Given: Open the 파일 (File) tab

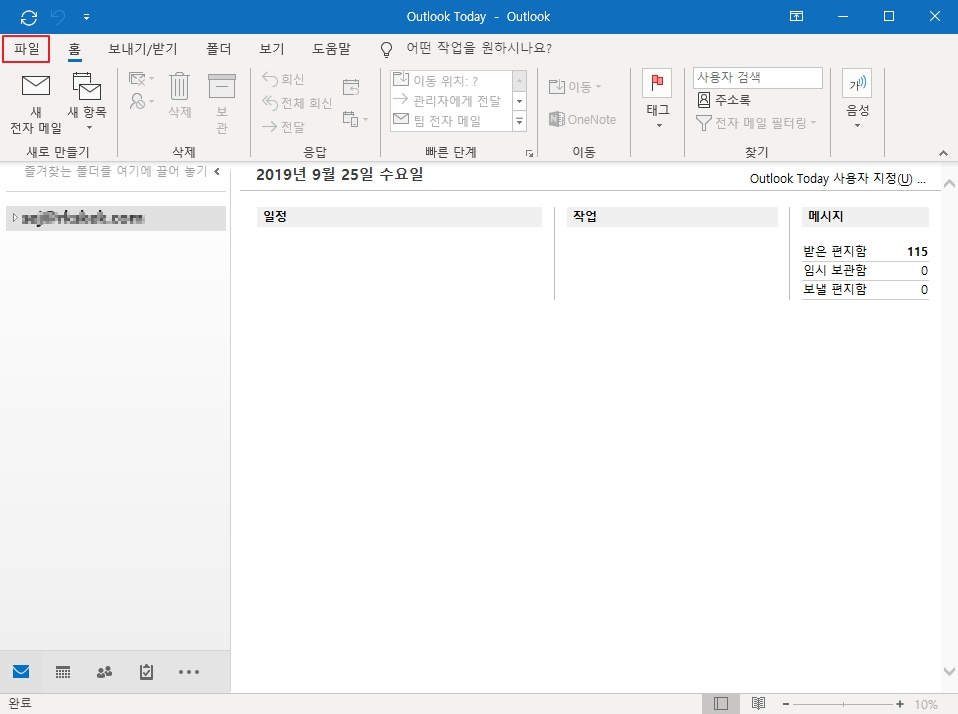Looking at the screenshot, I should (26, 49).
